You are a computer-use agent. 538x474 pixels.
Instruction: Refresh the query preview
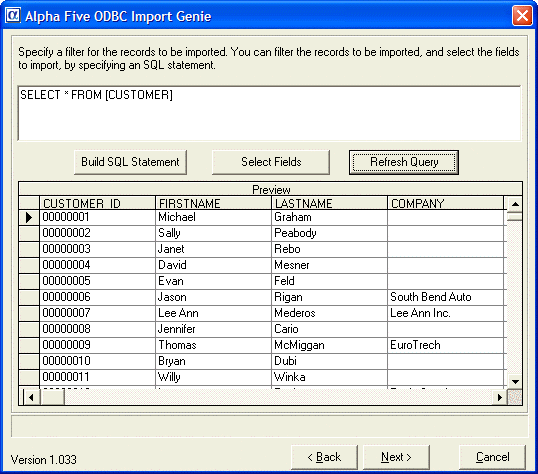[404, 162]
